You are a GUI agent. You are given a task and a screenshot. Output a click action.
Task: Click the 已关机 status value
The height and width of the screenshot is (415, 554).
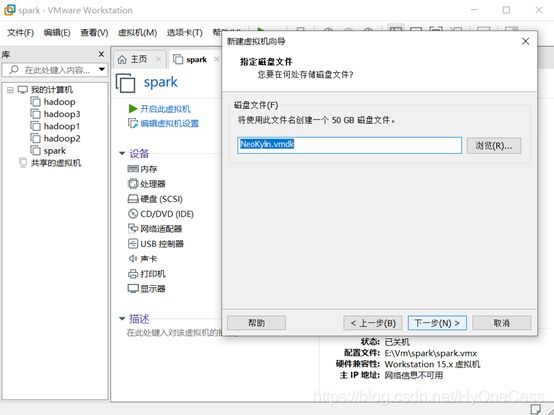pyautogui.click(x=397, y=342)
